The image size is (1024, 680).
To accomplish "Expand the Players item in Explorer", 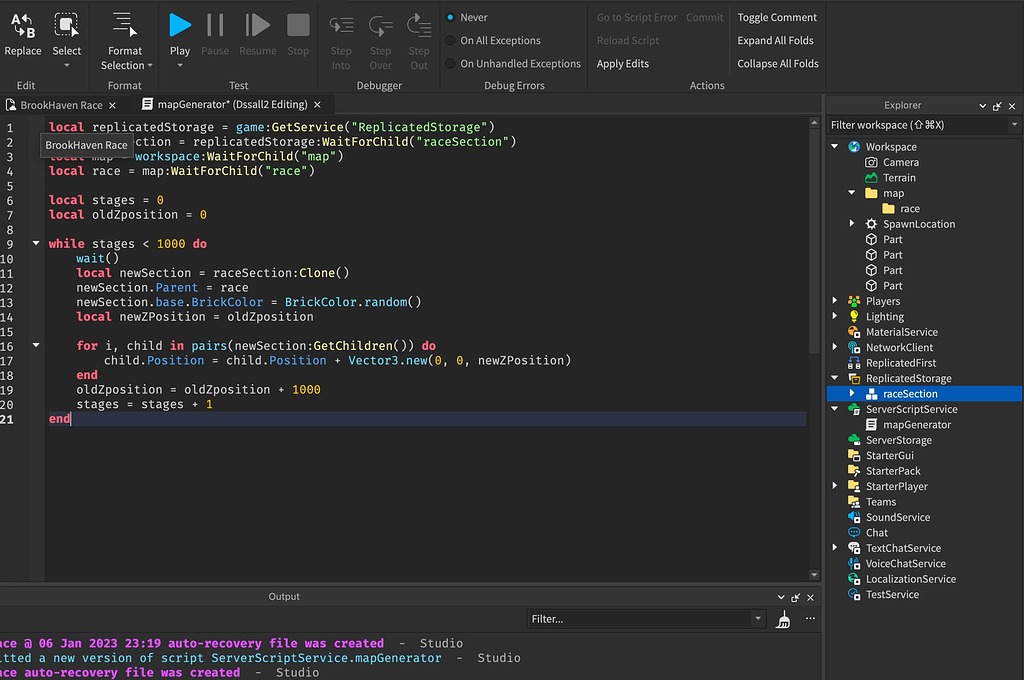I will [836, 300].
